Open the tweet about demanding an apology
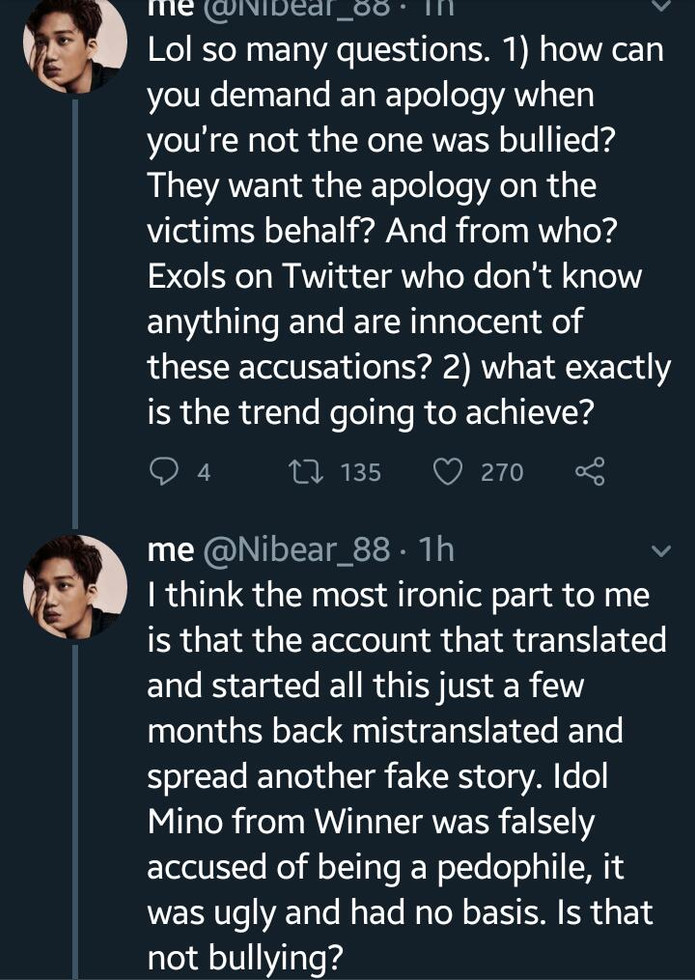This screenshot has width=695, height=980. coord(408,231)
